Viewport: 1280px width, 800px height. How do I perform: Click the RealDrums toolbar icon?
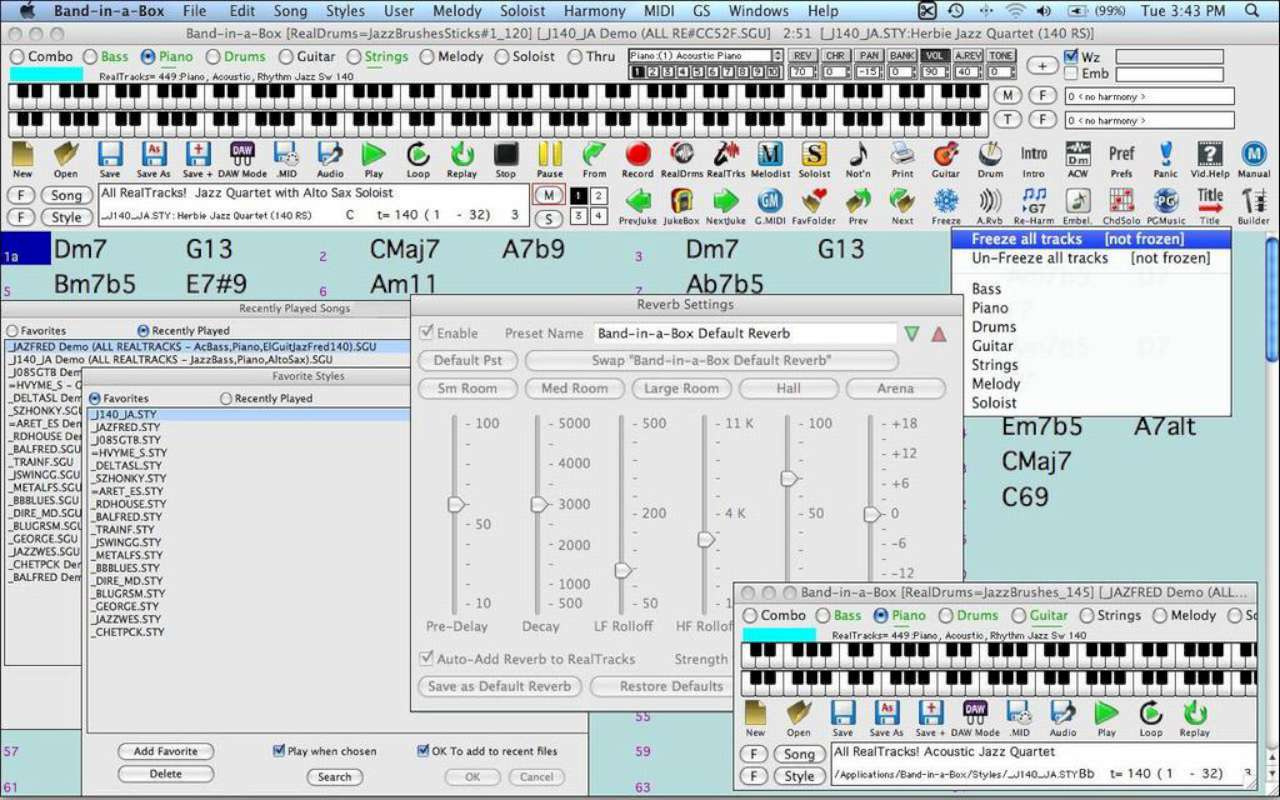point(681,158)
